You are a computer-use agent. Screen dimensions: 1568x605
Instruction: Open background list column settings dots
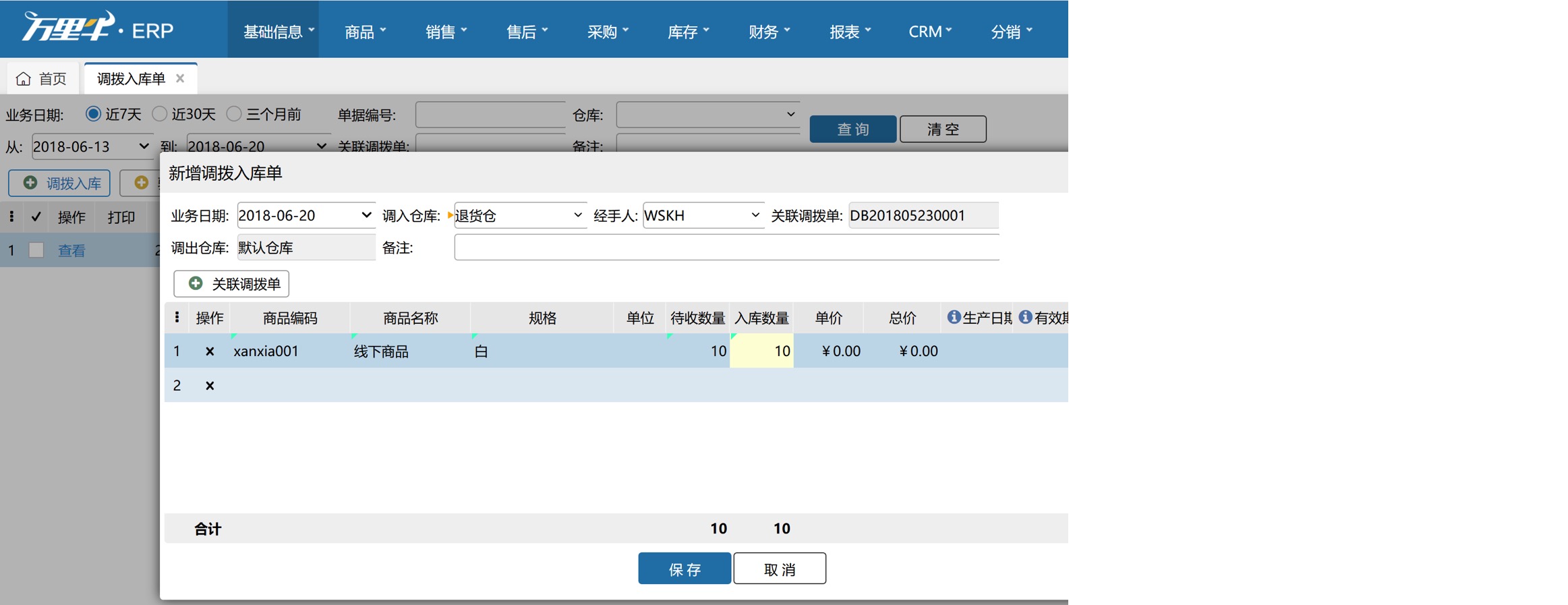11,217
